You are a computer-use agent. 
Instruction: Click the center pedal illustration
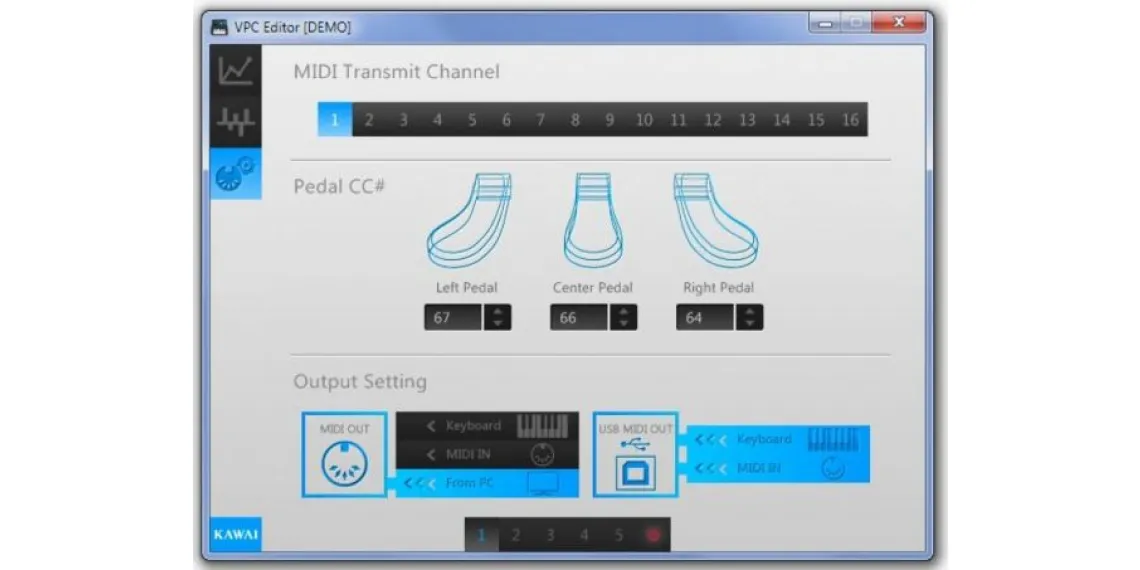(593, 221)
